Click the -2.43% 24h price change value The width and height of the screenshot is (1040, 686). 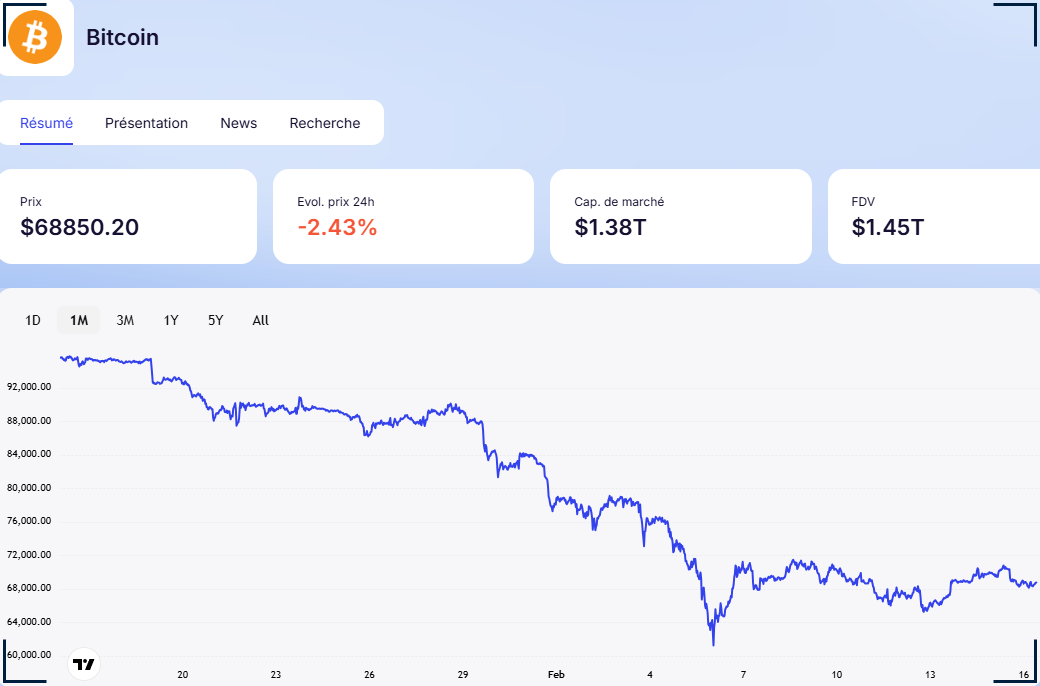(x=337, y=227)
